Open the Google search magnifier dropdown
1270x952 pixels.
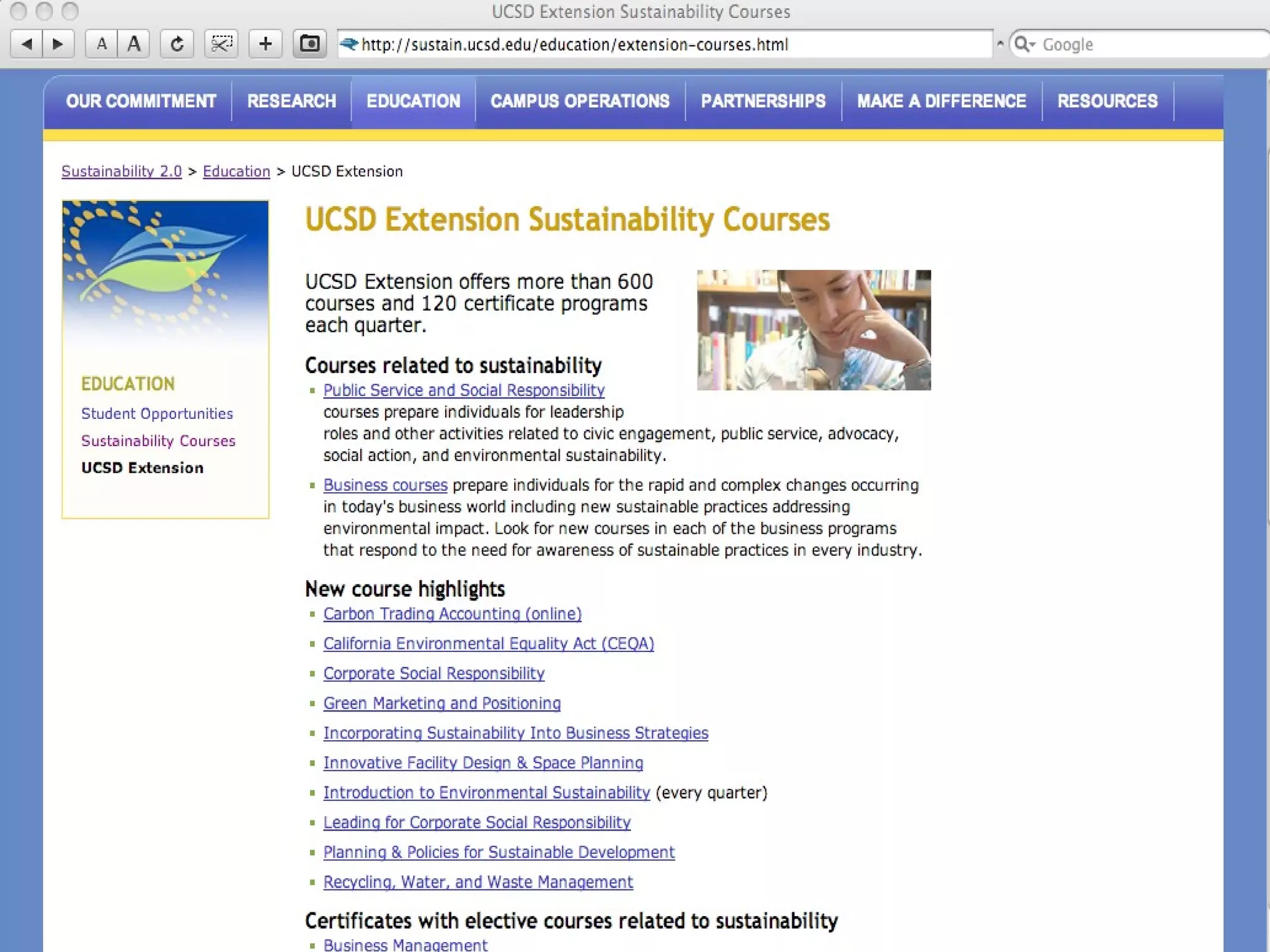1024,44
